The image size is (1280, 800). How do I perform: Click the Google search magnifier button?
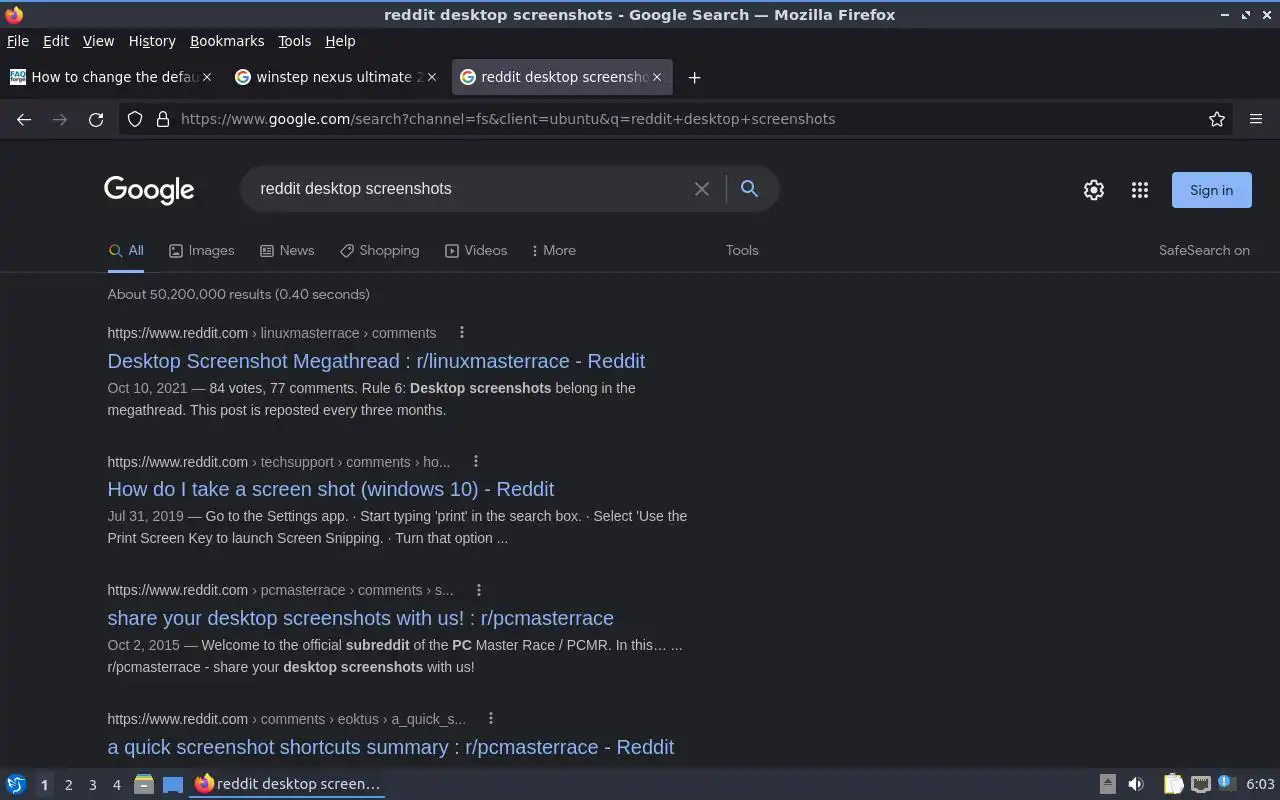749,189
